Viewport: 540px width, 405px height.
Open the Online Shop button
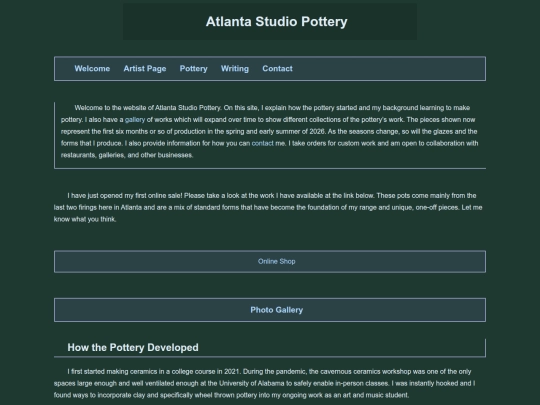(x=270, y=261)
